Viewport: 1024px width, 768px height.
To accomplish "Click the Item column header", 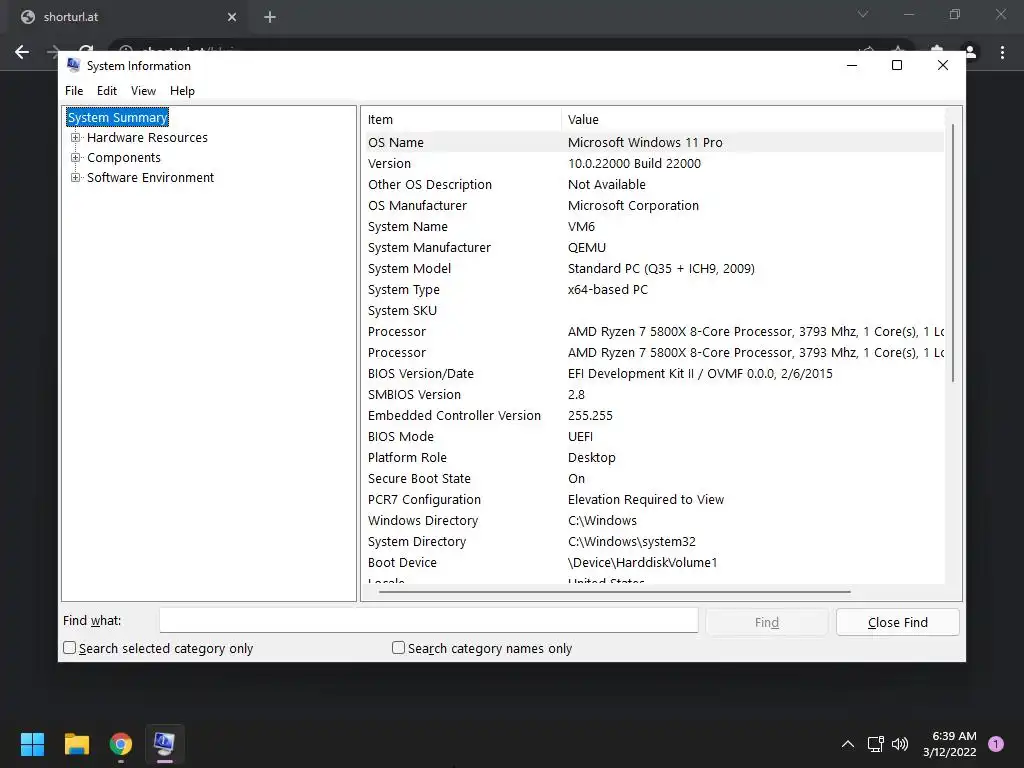I will [x=462, y=120].
